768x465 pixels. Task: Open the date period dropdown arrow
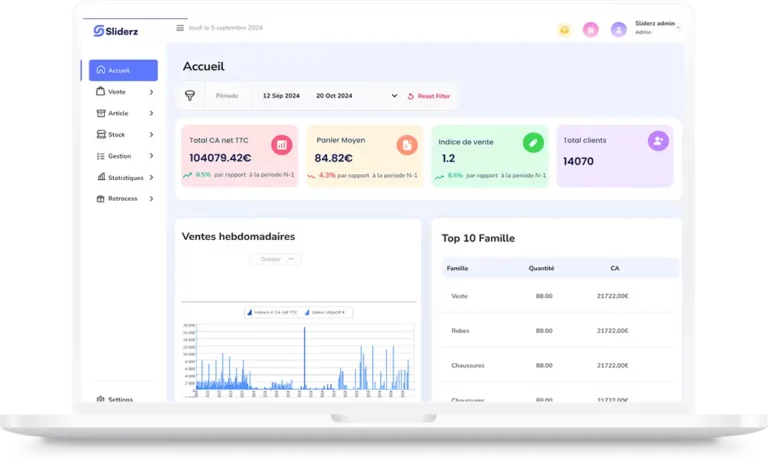[394, 96]
